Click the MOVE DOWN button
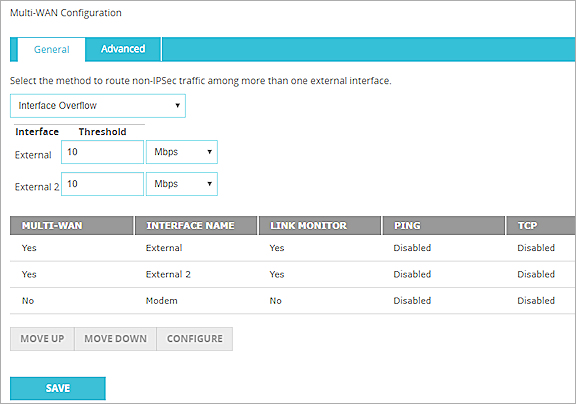 point(115,339)
